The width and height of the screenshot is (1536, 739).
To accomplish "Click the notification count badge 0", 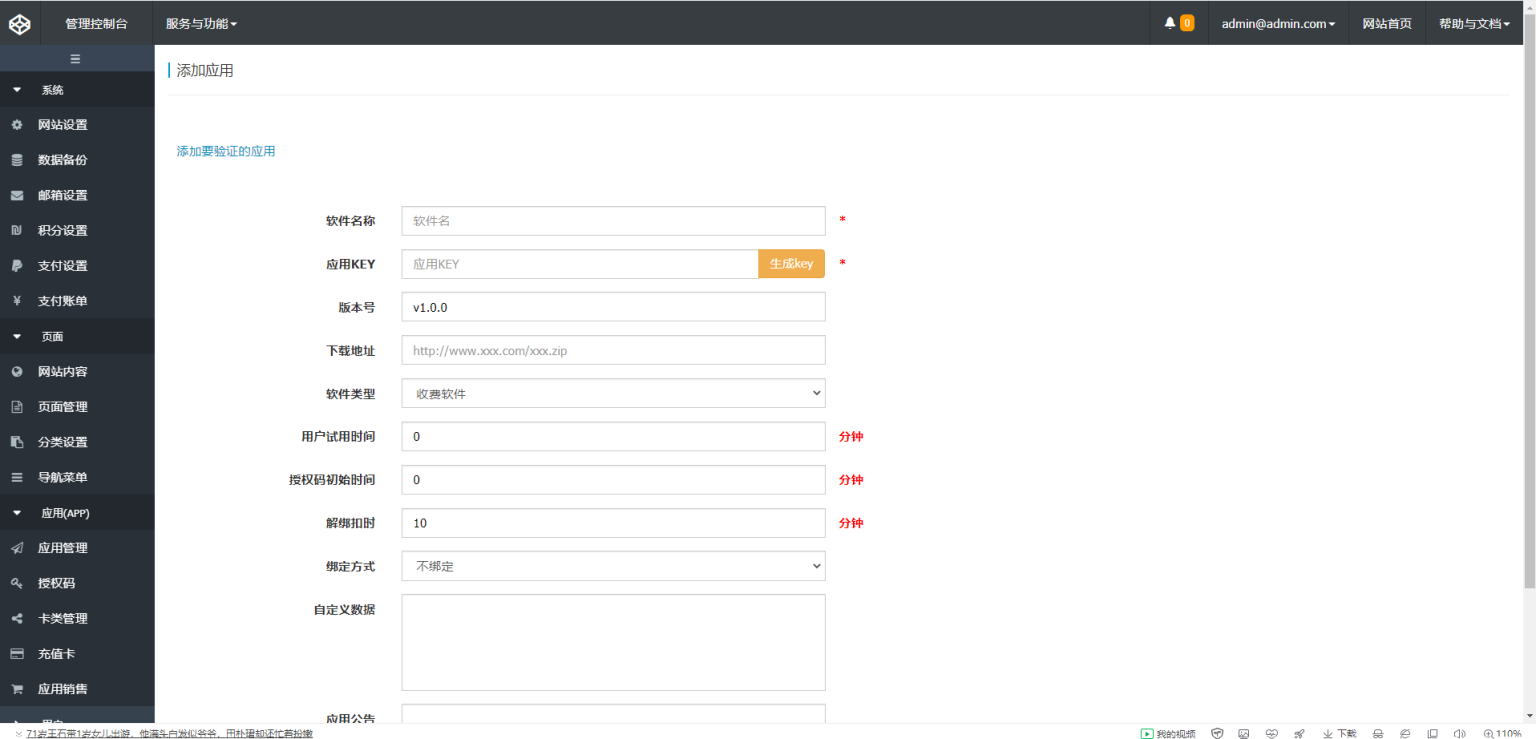I will point(1187,23).
